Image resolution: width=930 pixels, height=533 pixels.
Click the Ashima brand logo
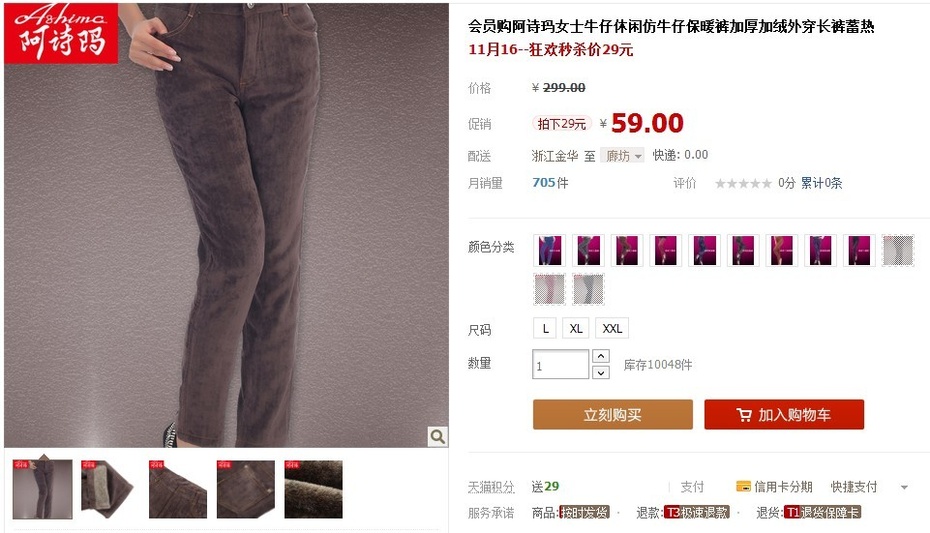(61, 33)
